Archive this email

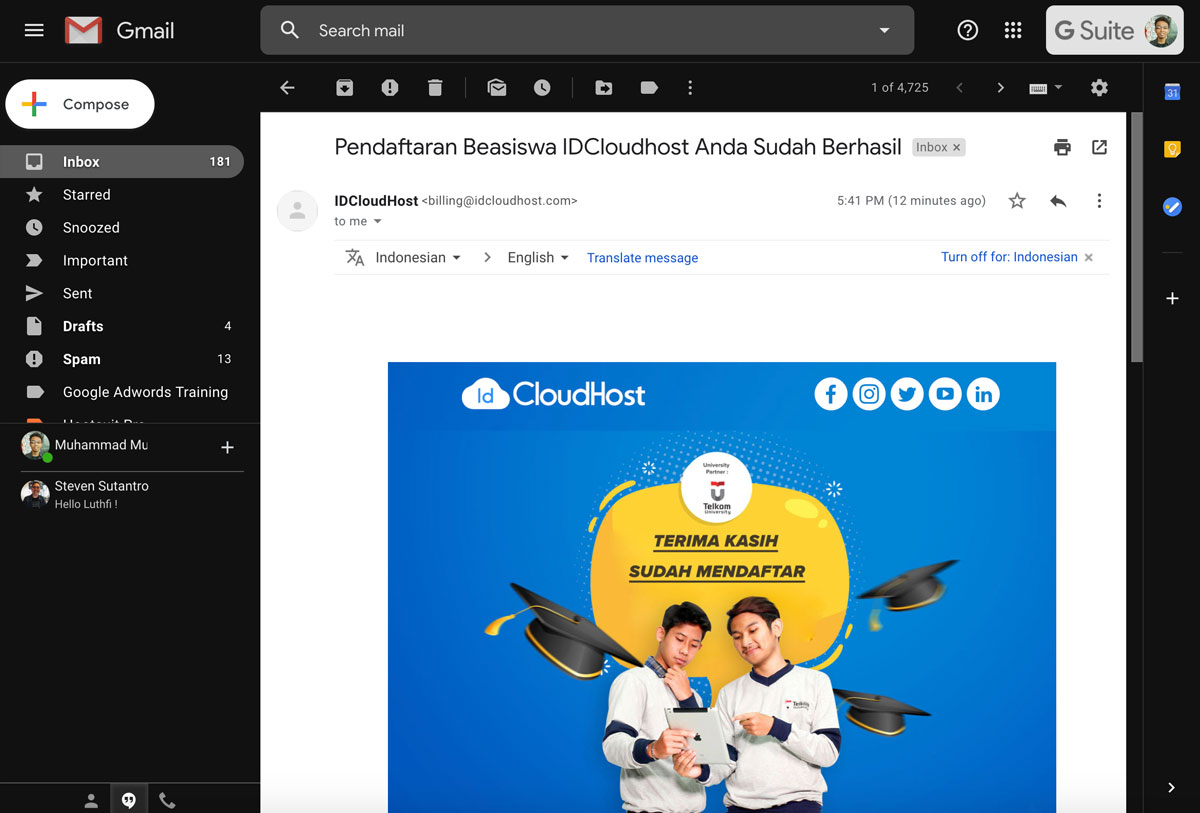pyautogui.click(x=344, y=88)
